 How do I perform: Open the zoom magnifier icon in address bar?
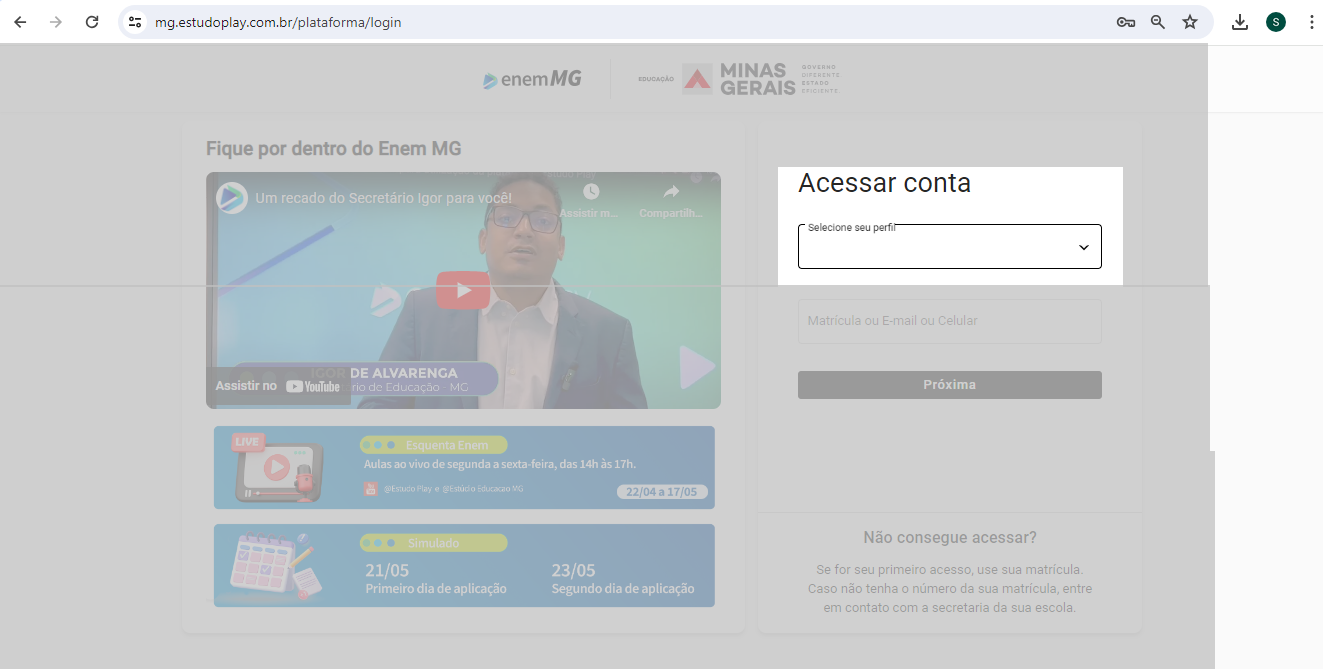click(1158, 22)
